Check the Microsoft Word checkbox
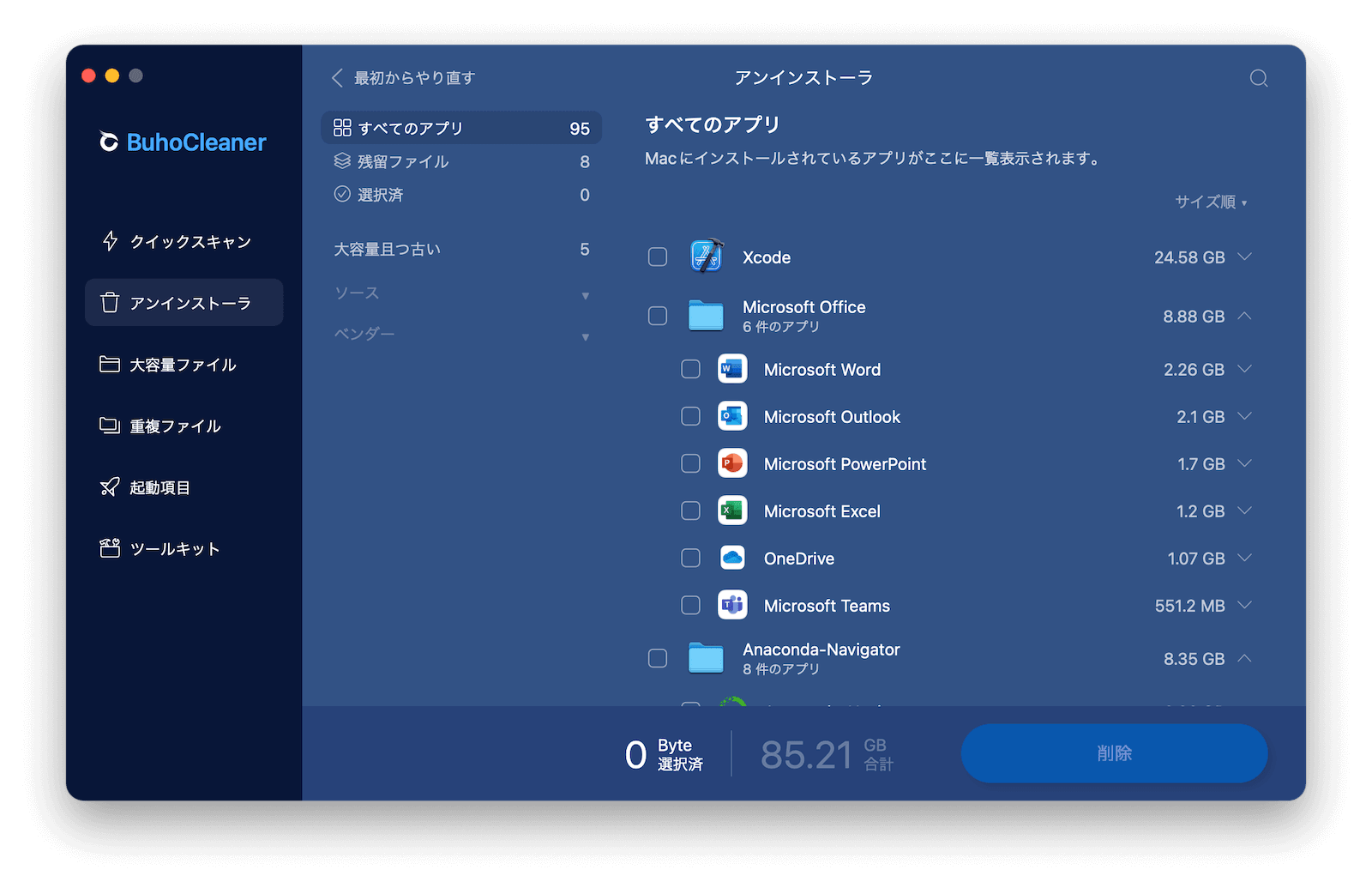 [x=690, y=369]
